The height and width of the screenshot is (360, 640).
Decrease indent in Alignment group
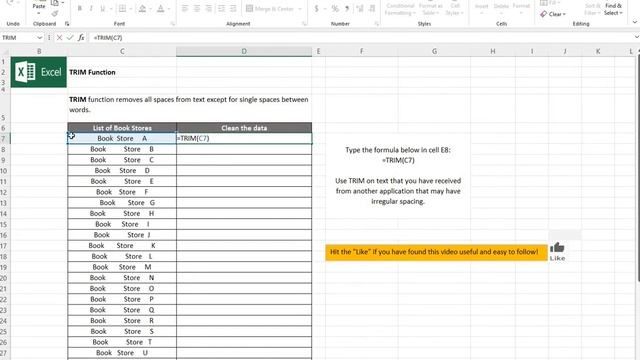(x=221, y=9)
